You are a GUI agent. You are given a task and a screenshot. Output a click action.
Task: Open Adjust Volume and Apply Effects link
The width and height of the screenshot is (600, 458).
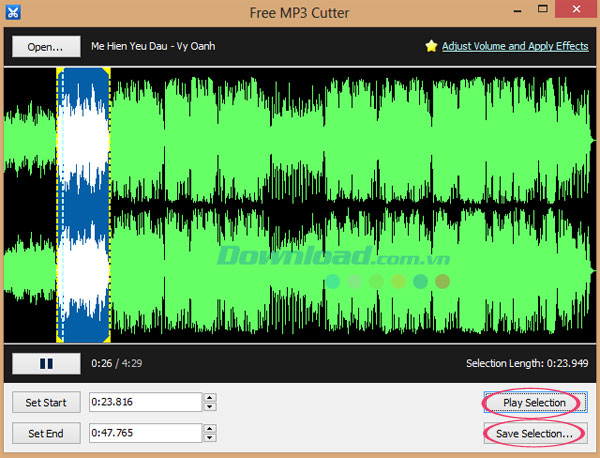point(515,46)
